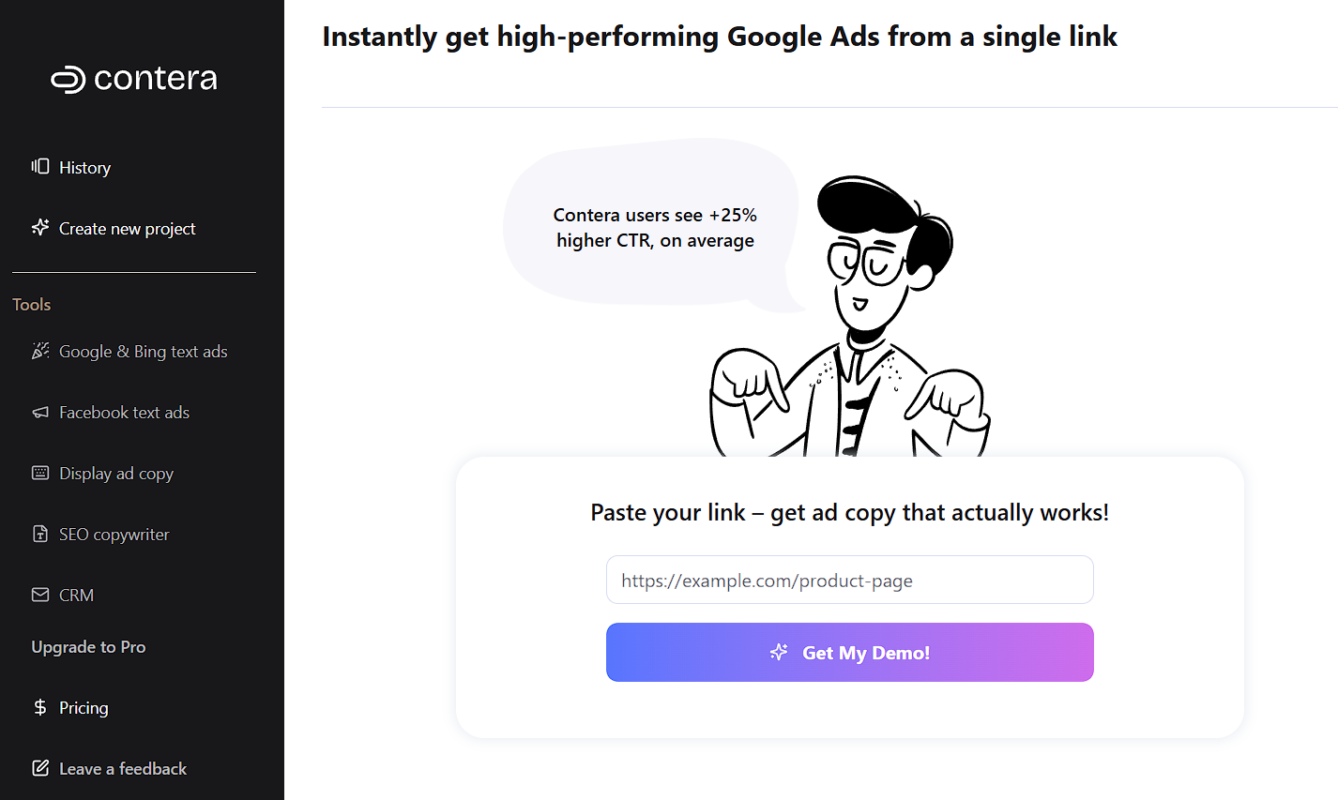Focus the product page URL input field
This screenshot has width=1338, height=800.
(x=849, y=580)
